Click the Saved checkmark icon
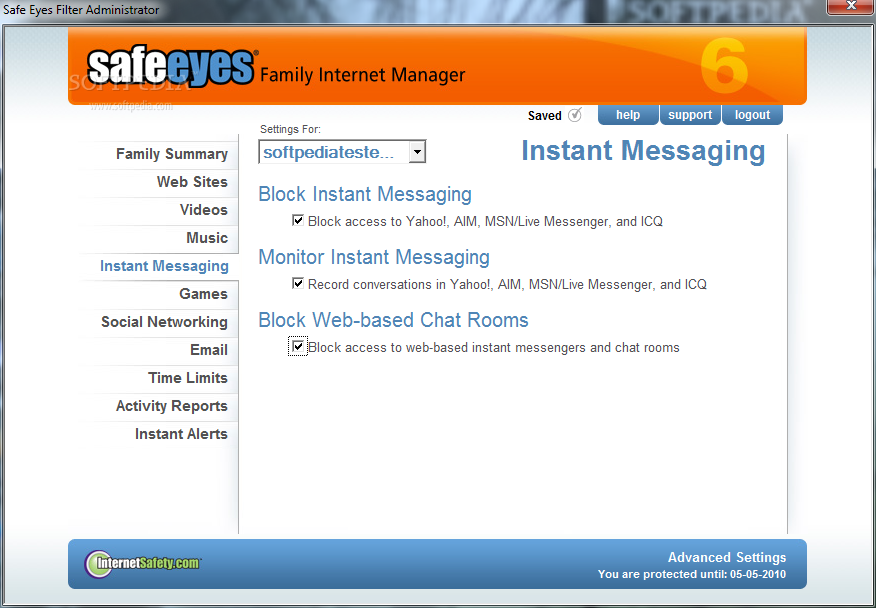The height and width of the screenshot is (608, 876). [574, 115]
